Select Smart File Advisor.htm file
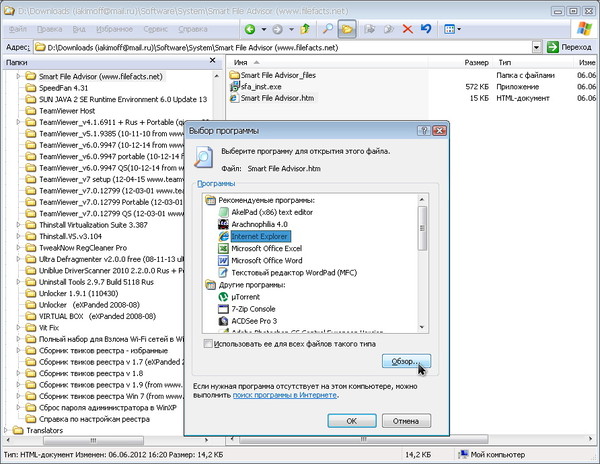600x464 pixels. [x=277, y=98]
